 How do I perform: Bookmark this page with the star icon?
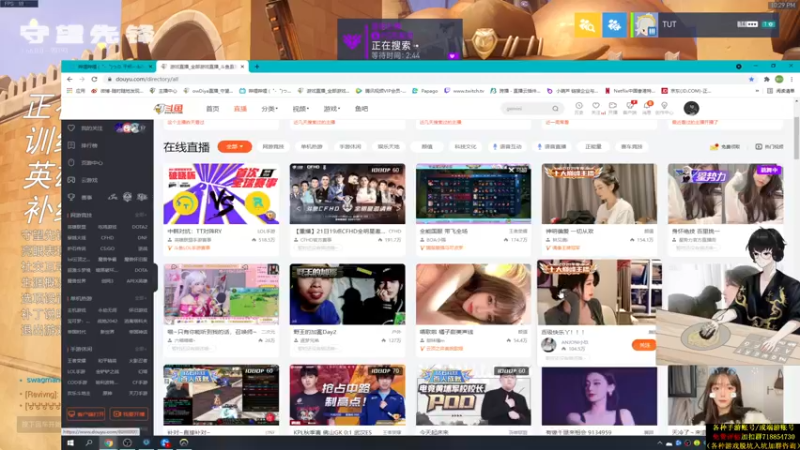[751, 79]
